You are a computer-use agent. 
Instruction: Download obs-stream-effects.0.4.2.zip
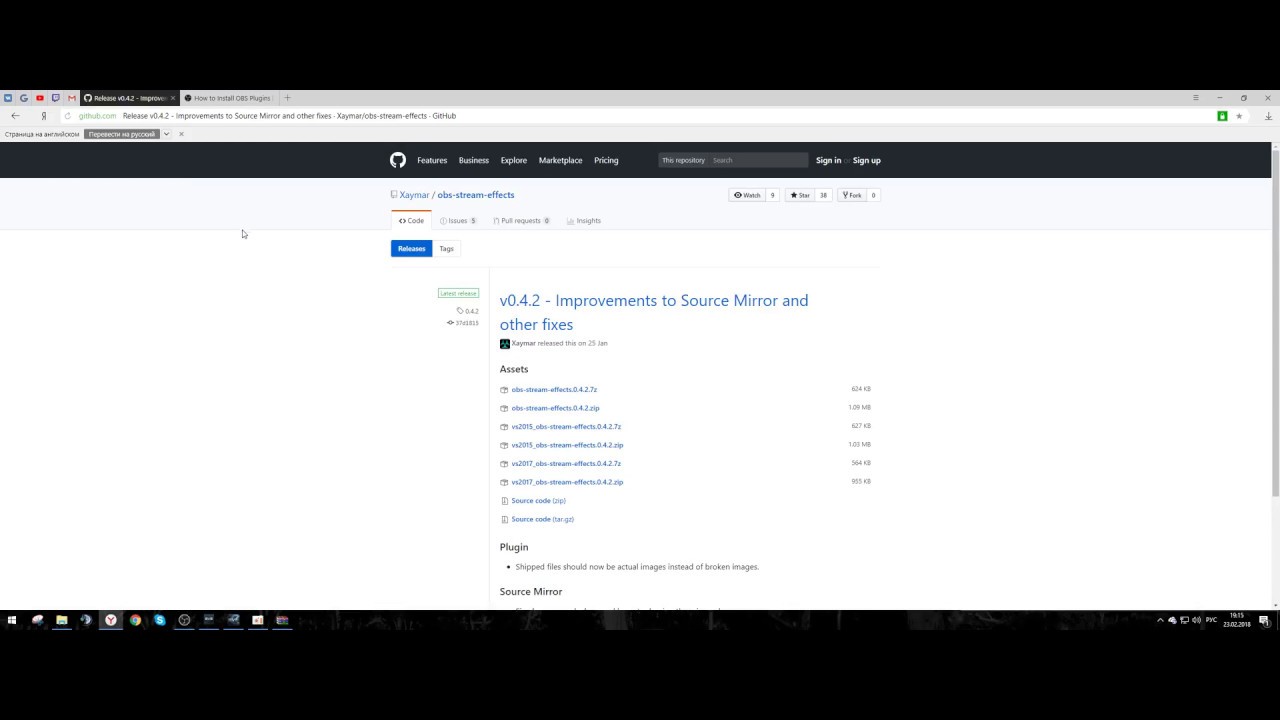[x=555, y=408]
